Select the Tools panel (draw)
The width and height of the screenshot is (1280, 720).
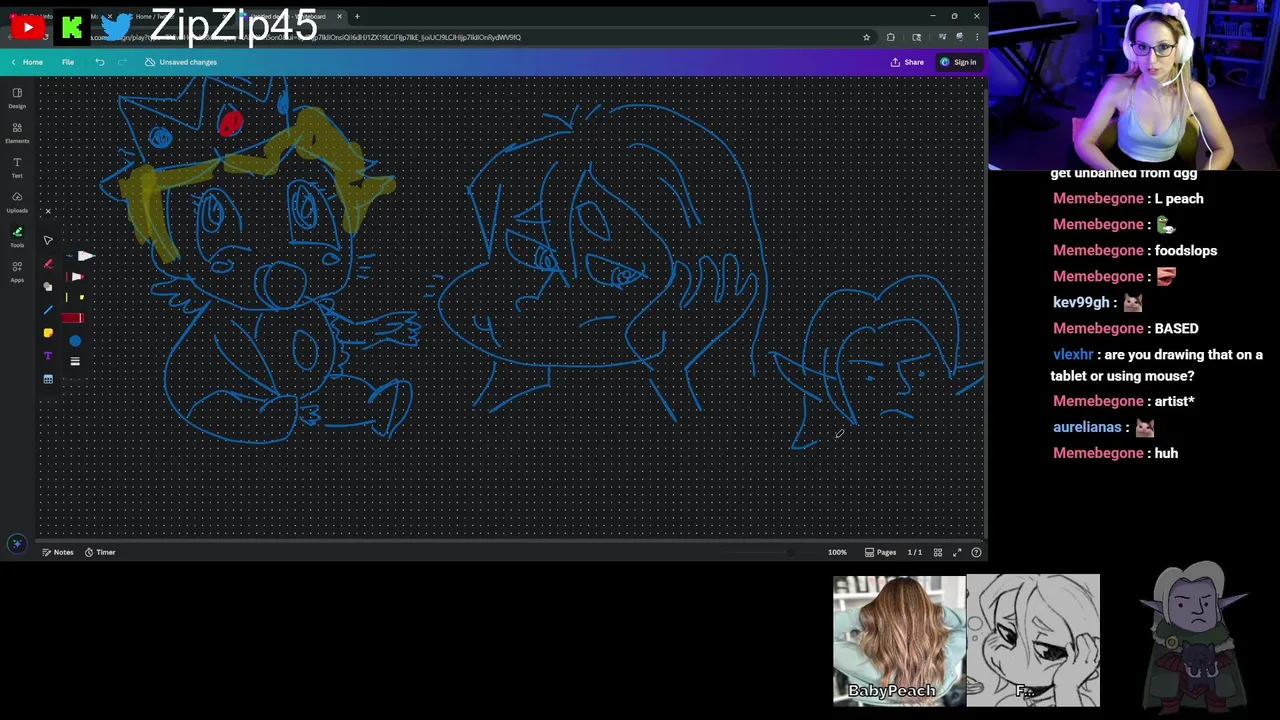pyautogui.click(x=17, y=236)
